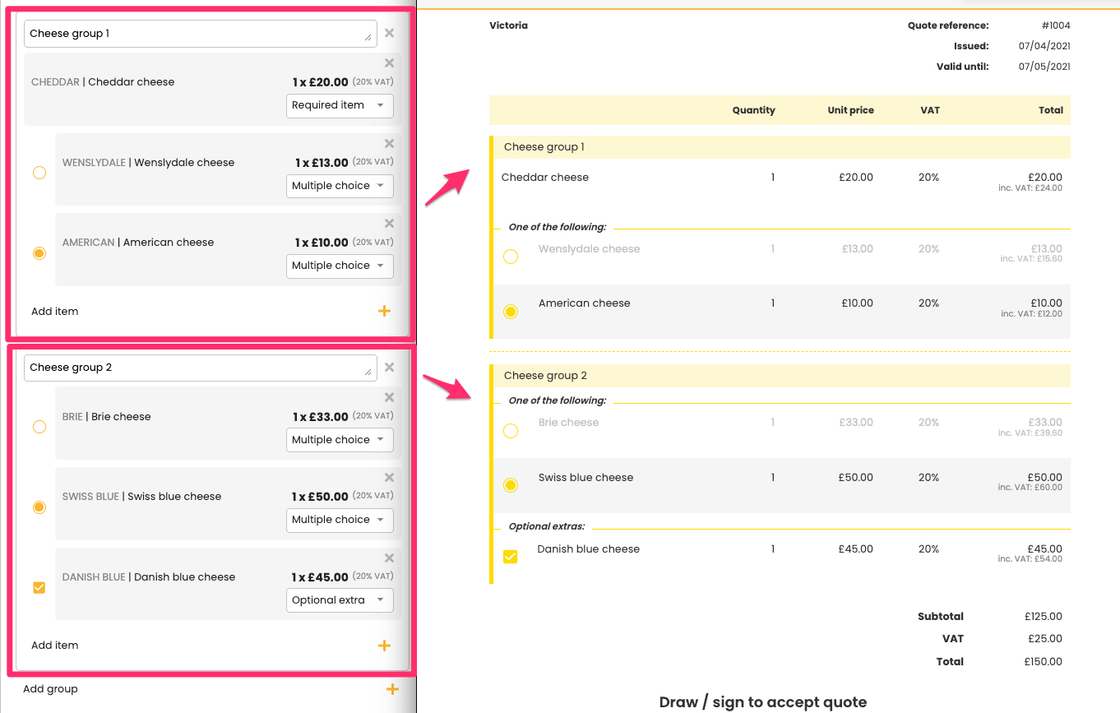This screenshot has width=1120, height=713.
Task: Untick Danish blue cheese in quote preview
Action: [x=510, y=556]
